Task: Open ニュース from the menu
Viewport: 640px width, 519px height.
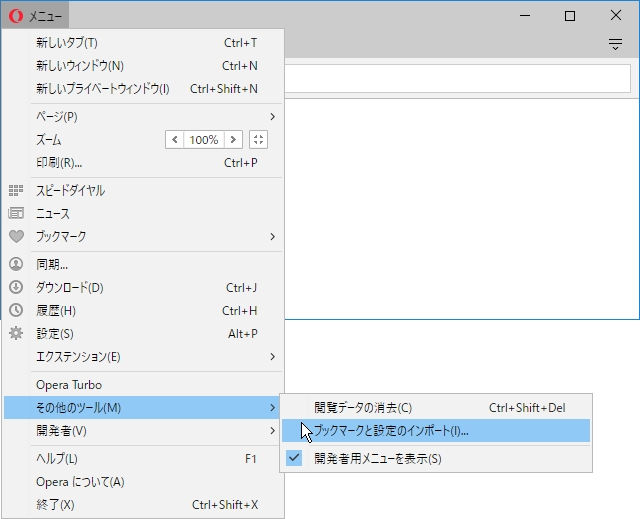Action: coord(143,213)
